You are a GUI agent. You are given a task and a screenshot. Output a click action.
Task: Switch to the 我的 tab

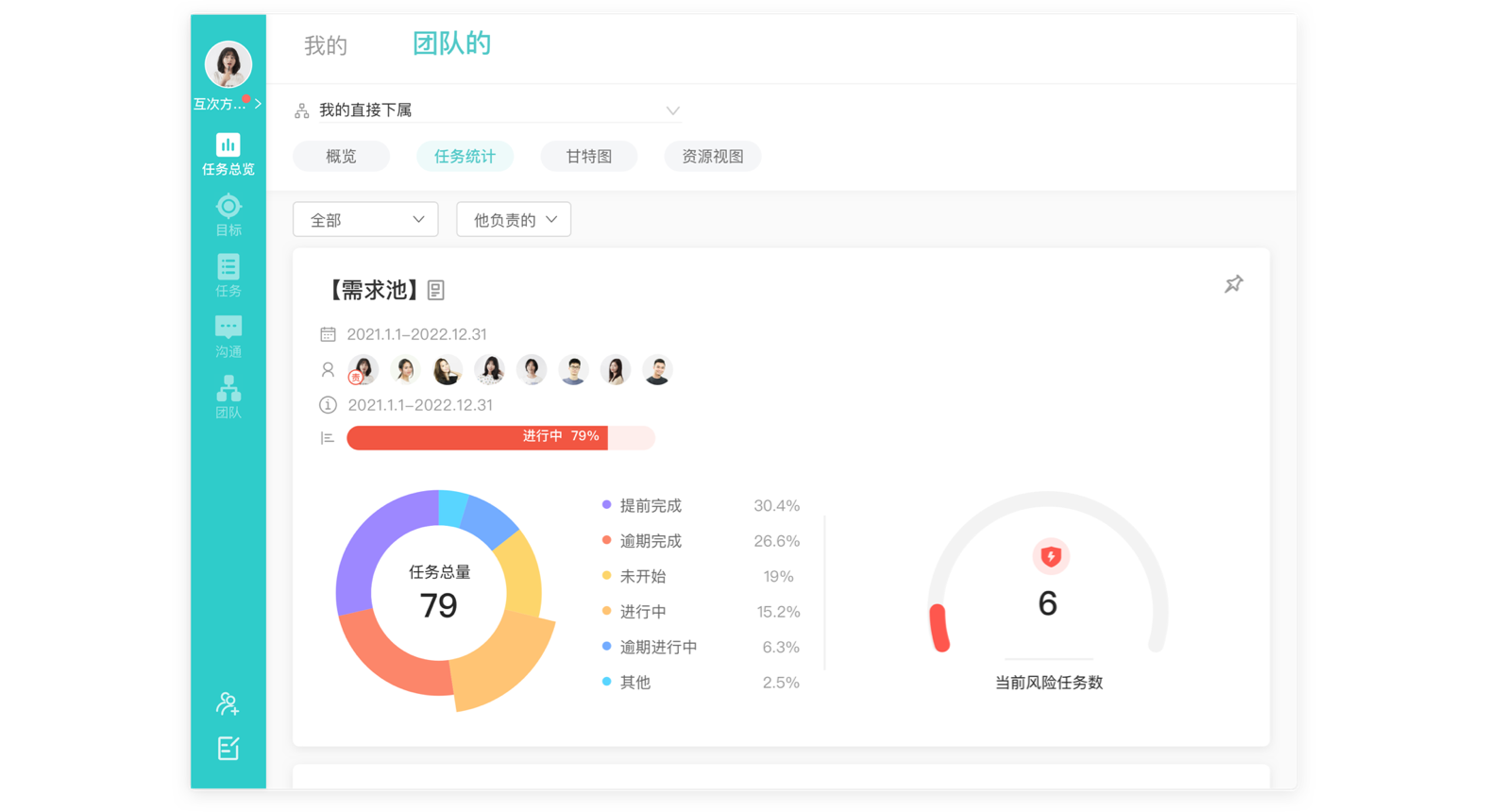coord(326,45)
